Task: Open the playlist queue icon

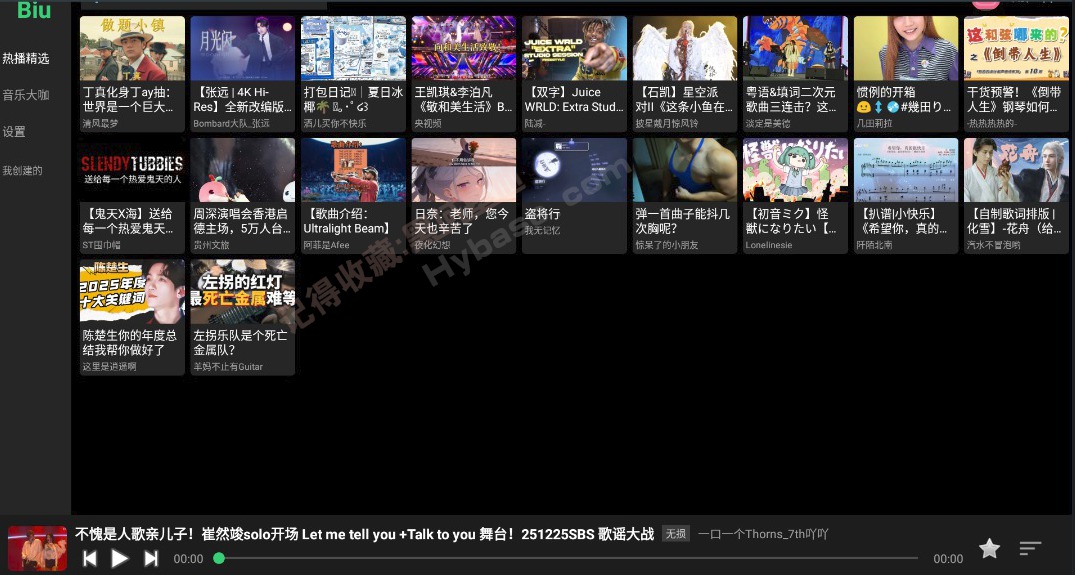Action: tap(1030, 548)
